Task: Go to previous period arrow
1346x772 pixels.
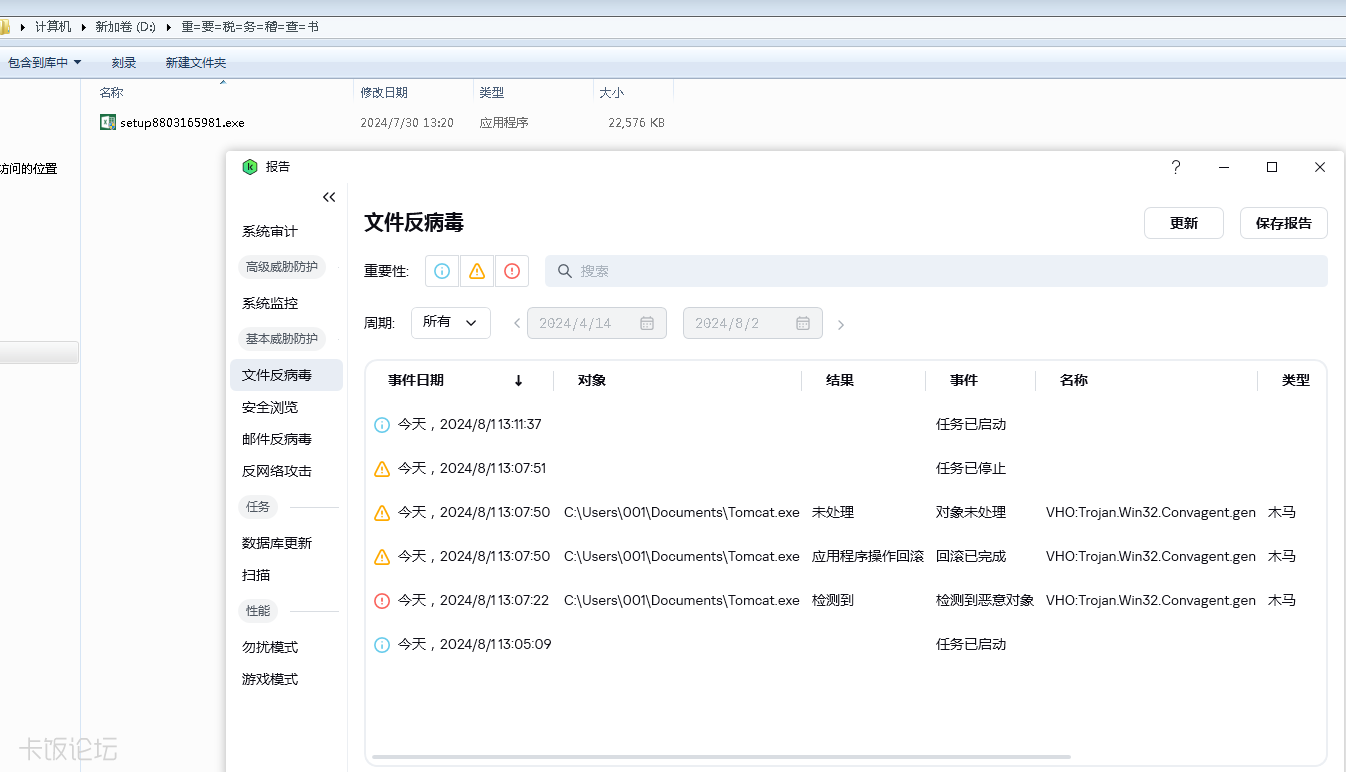Action: tap(517, 324)
